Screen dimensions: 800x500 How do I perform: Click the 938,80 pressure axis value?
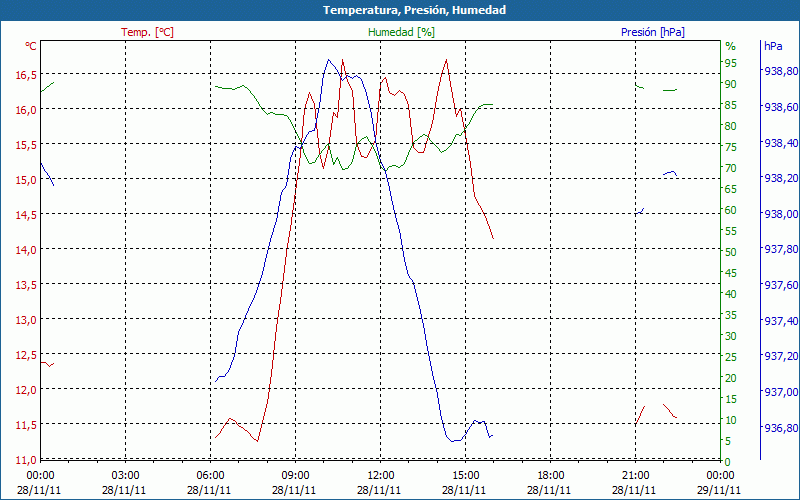781,71
